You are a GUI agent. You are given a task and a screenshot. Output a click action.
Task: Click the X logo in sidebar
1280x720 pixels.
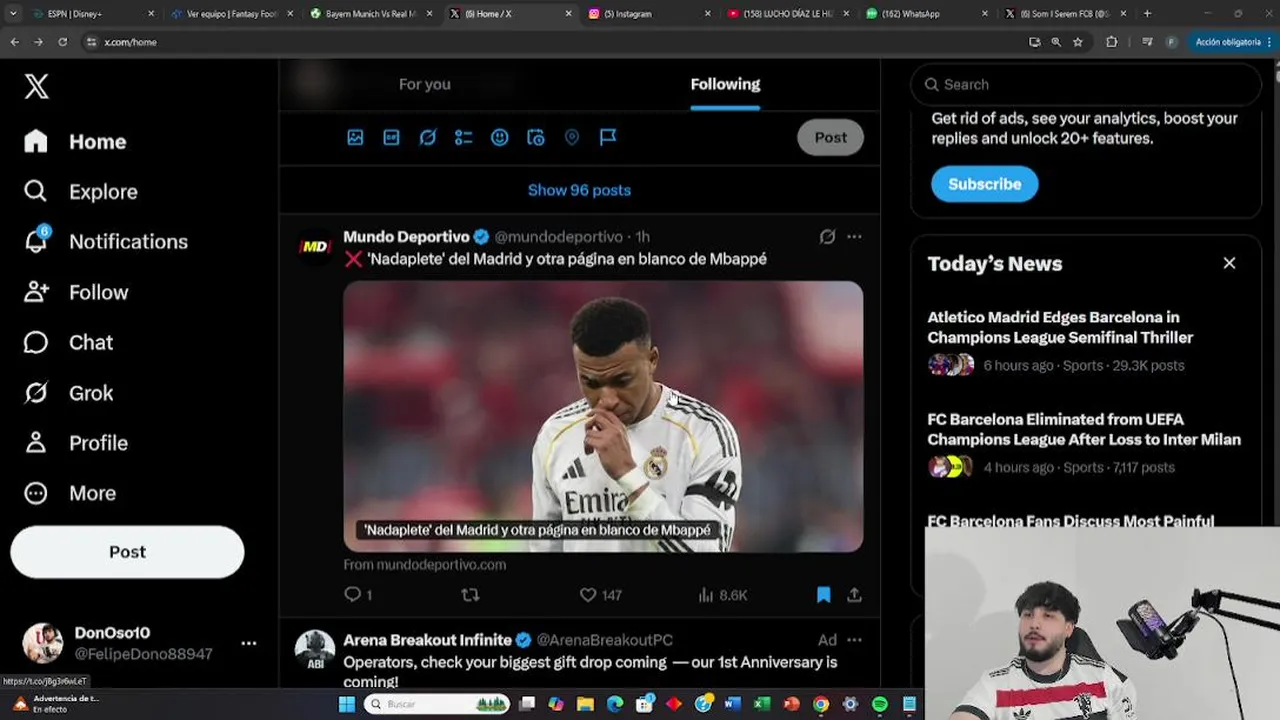36,86
